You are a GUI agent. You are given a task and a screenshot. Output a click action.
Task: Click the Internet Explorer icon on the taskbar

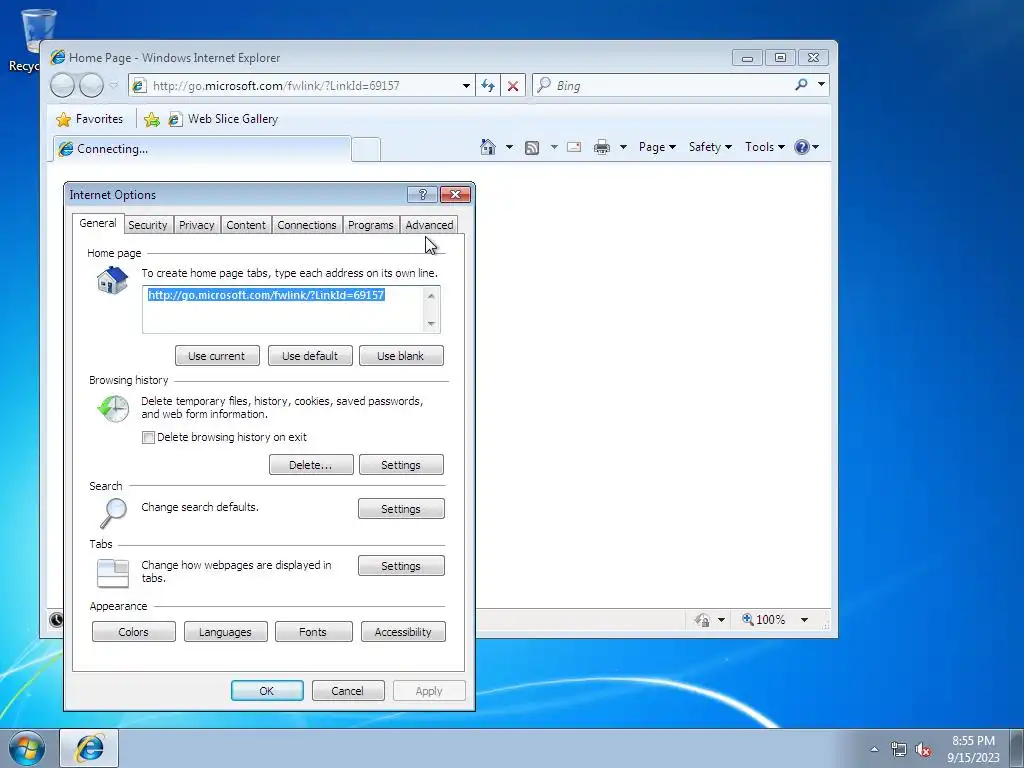(89, 748)
